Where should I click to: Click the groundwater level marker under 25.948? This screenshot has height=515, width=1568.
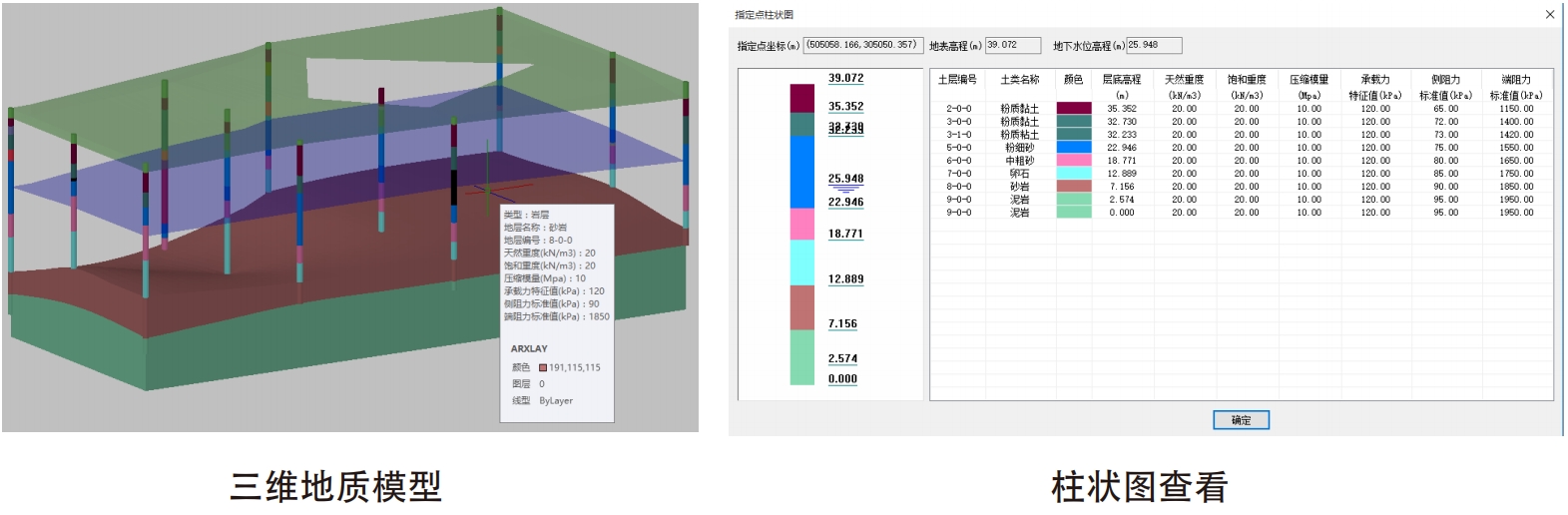845,190
